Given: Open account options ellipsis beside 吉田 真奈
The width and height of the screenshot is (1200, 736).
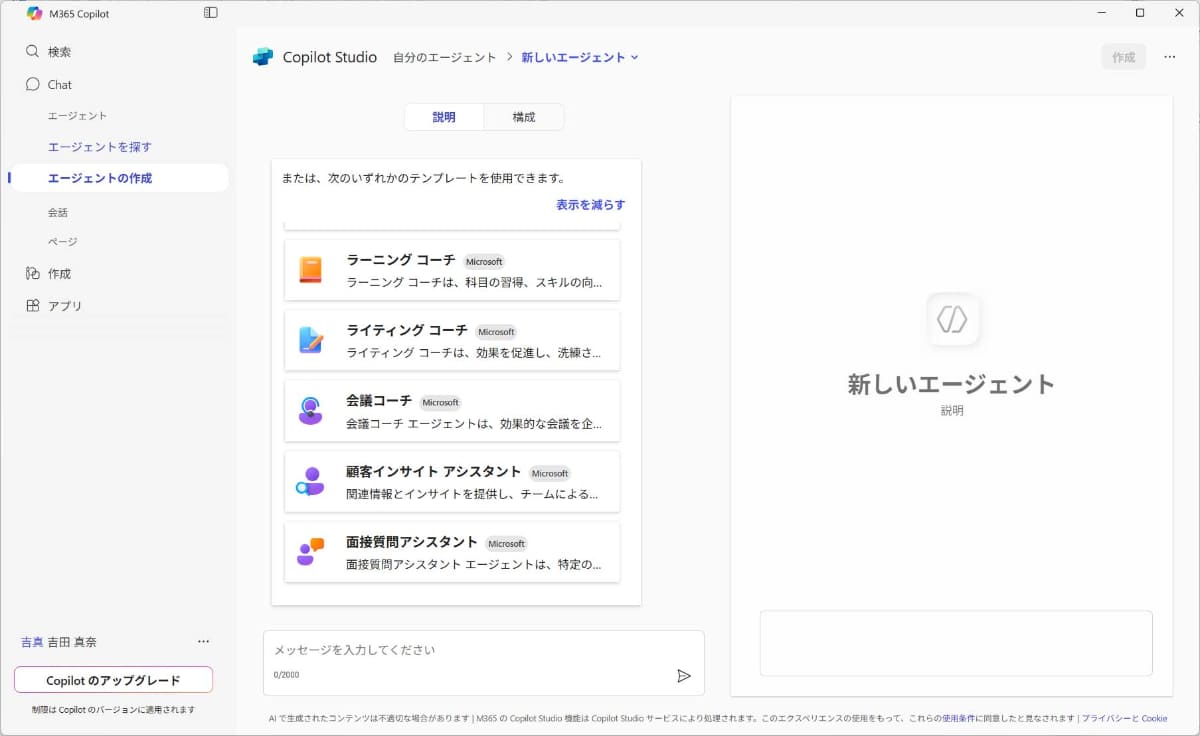Looking at the screenshot, I should tap(203, 642).
